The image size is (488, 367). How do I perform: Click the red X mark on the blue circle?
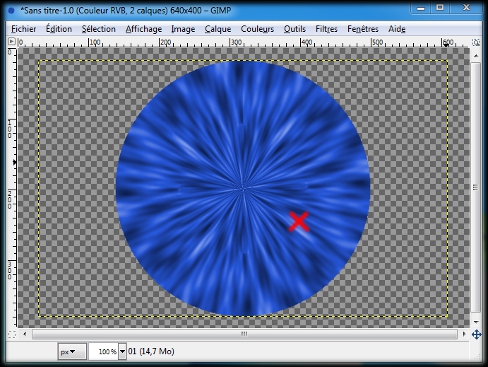pyautogui.click(x=299, y=221)
